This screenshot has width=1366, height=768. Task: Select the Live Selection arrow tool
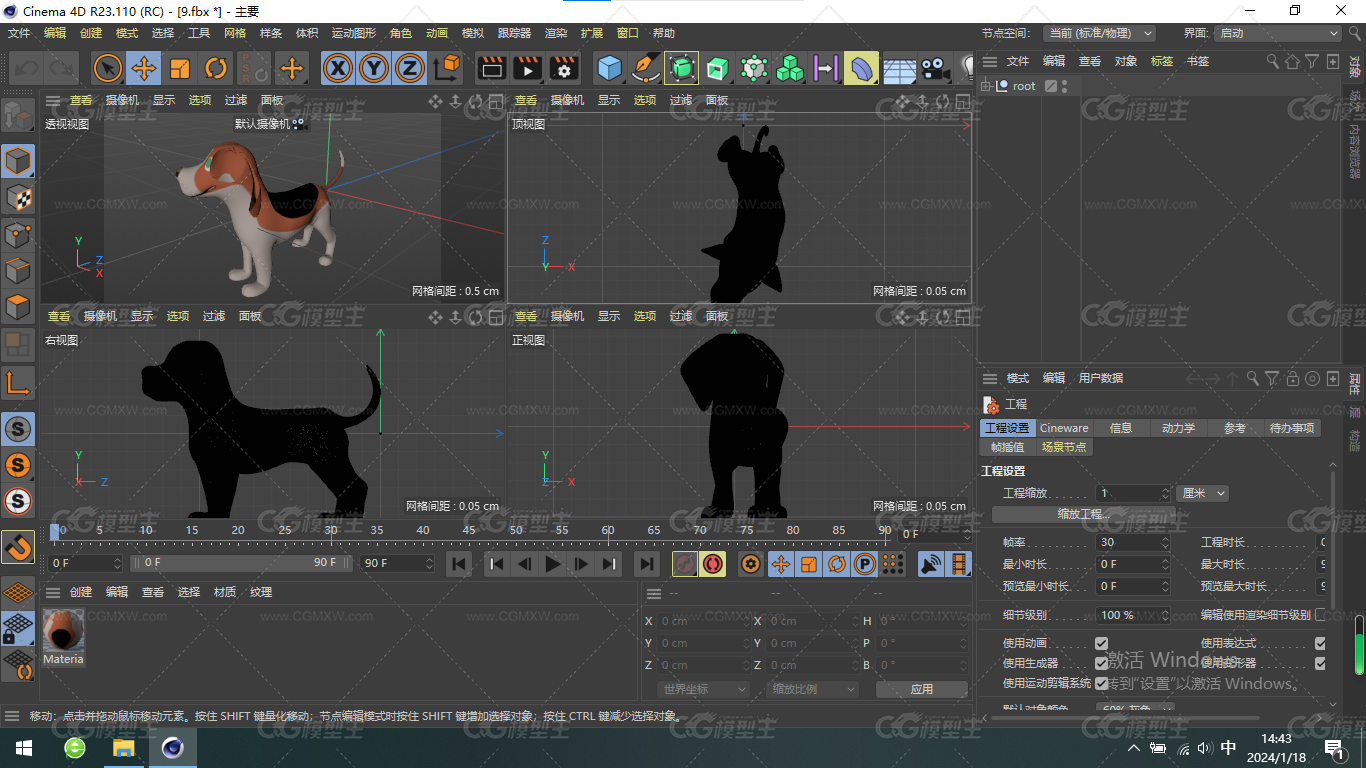[108, 68]
